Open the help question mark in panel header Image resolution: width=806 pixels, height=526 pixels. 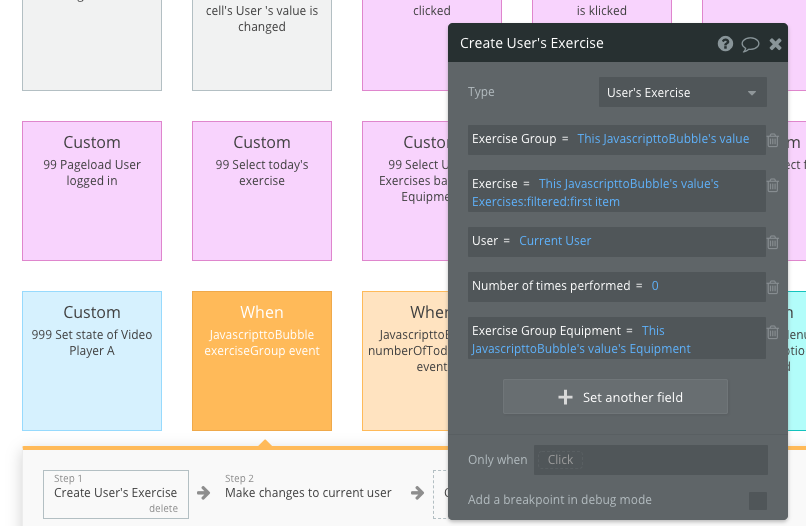pos(725,44)
